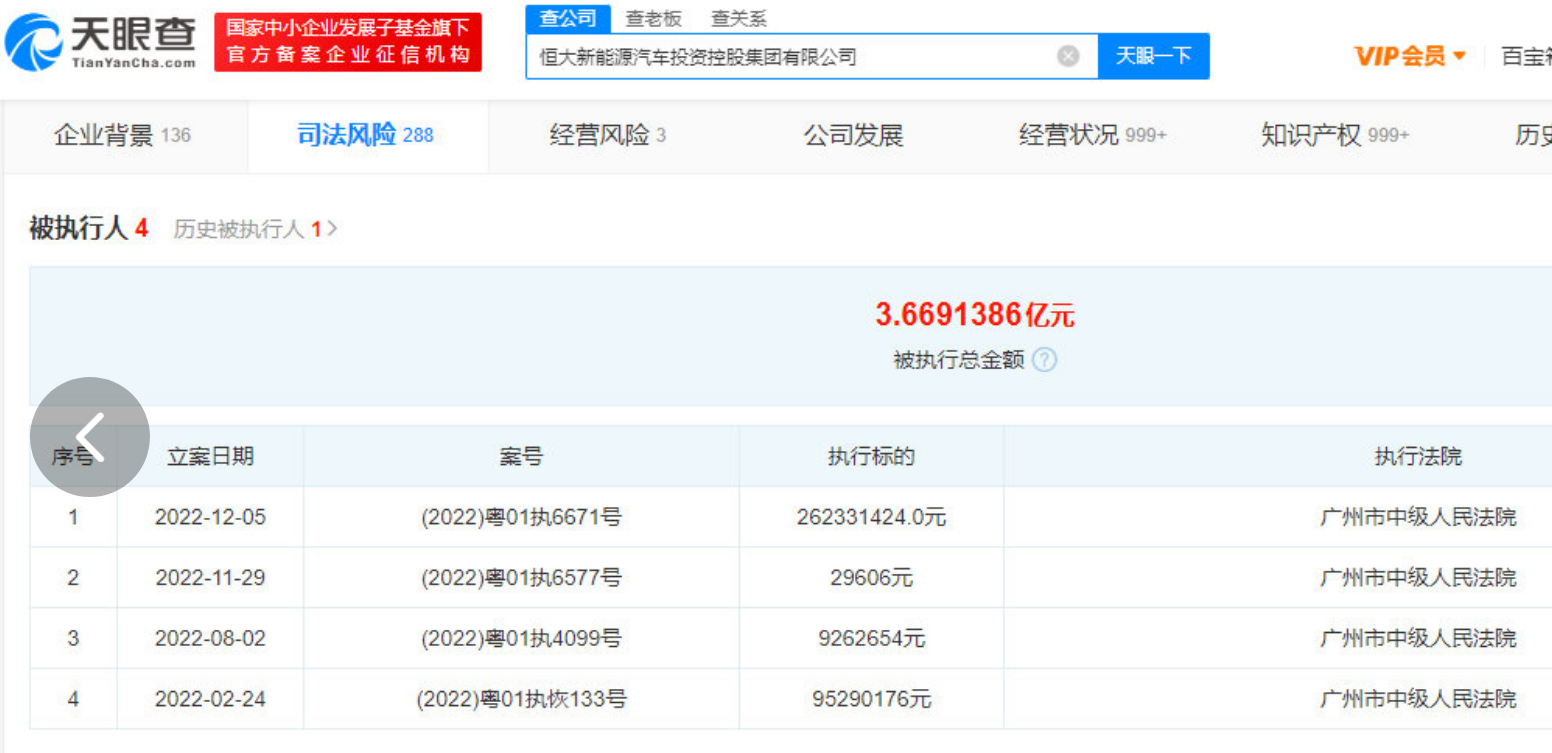Screen dimensions: 1552x753
Task: Switch to the 查关系 search tab
Action: coord(739,19)
